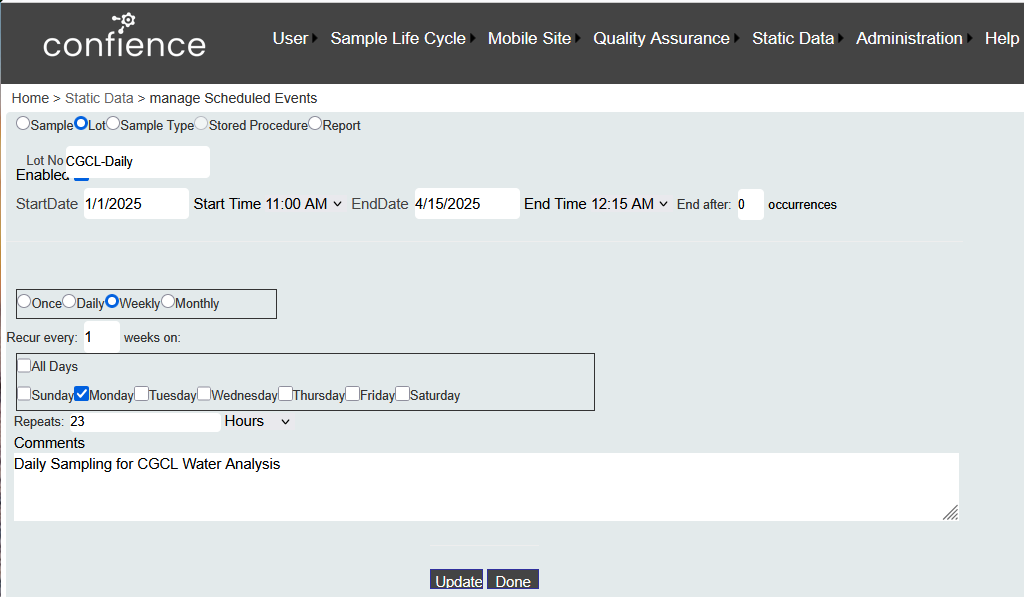Select the Sample Type radio button

113,123
